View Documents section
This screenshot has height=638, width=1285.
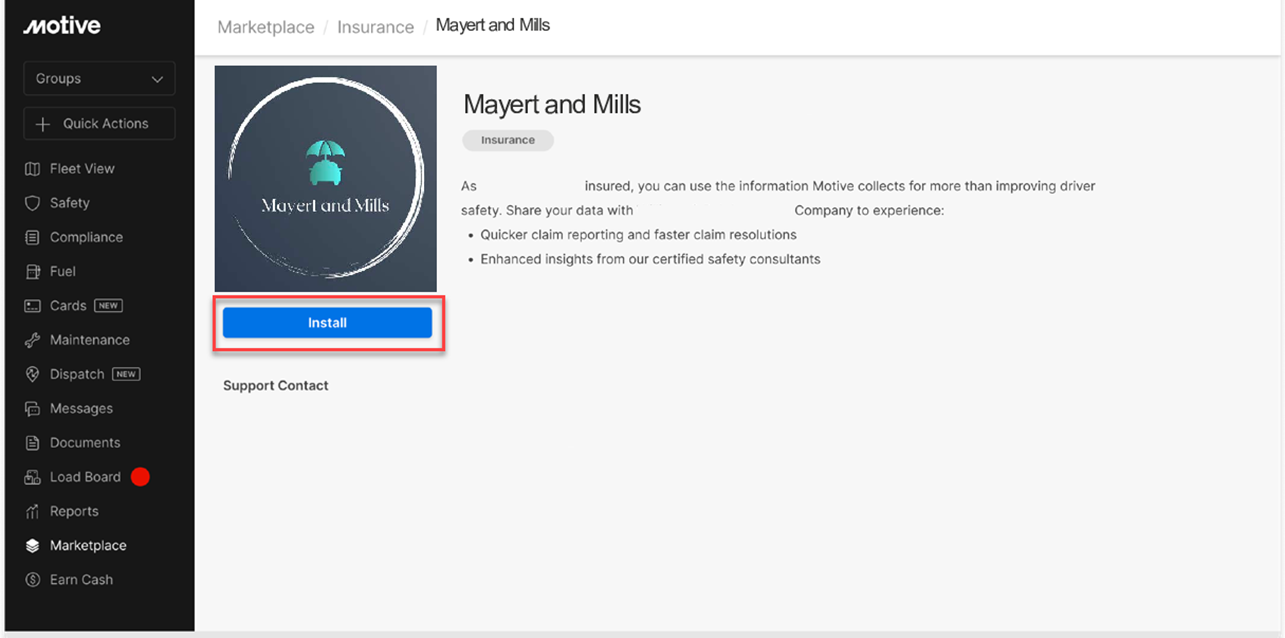pos(85,443)
